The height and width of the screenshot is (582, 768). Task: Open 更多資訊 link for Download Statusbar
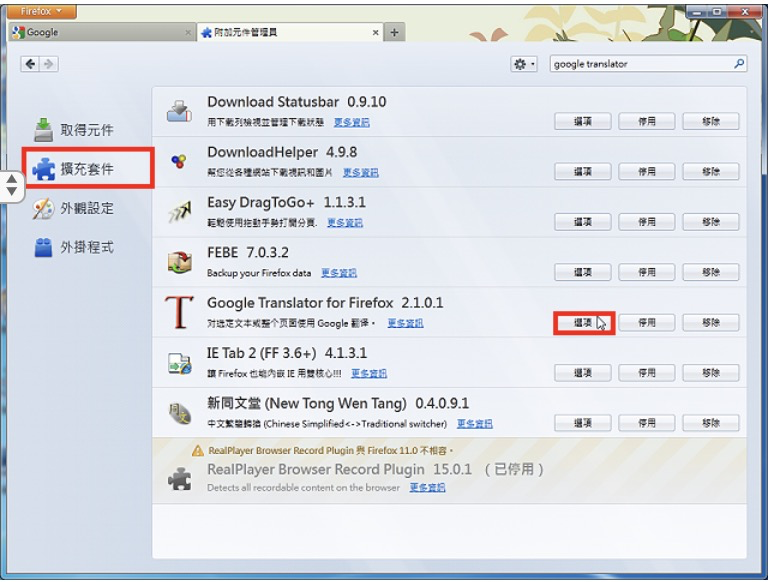pyautogui.click(x=352, y=122)
